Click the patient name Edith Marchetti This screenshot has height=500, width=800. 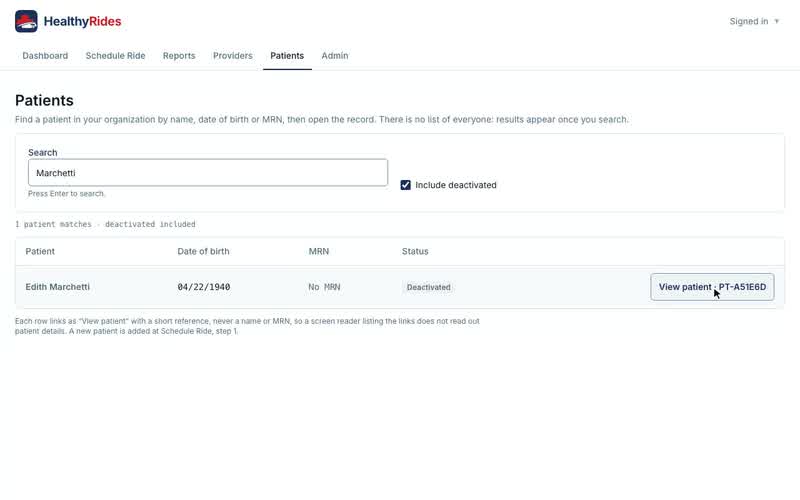[x=58, y=287]
